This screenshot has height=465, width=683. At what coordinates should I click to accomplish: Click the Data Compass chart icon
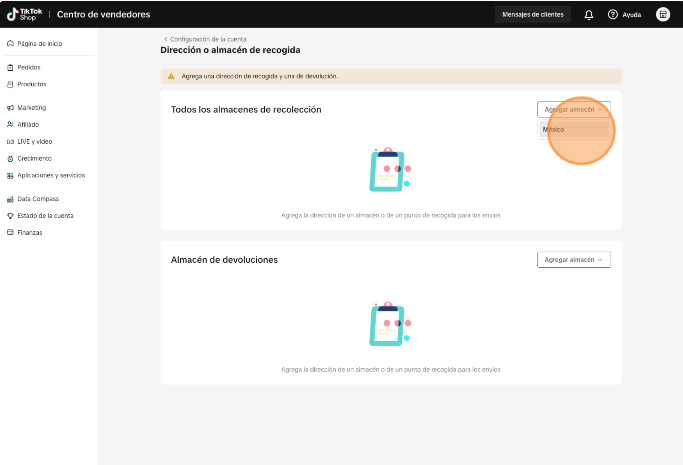point(10,199)
